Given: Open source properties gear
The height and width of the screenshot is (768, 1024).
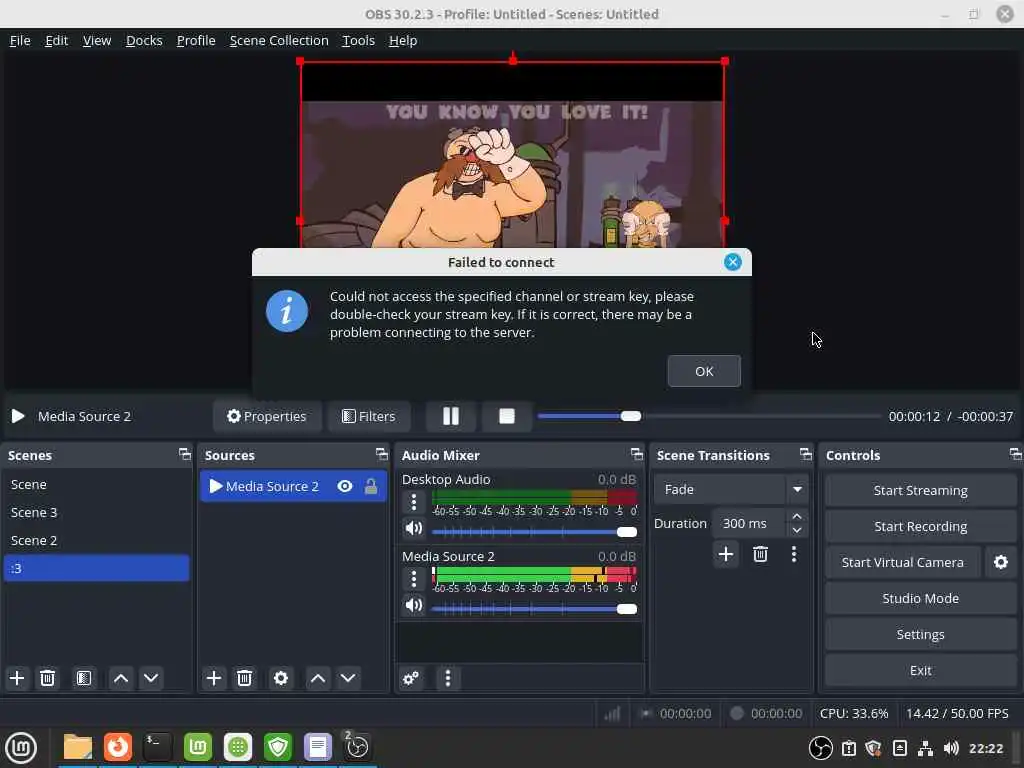Looking at the screenshot, I should click(281, 678).
